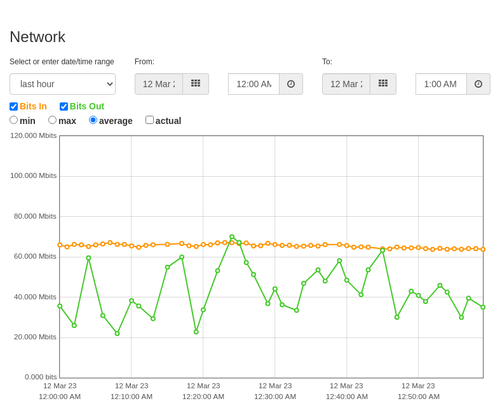Click the To time field 1:00 AM
The height and width of the screenshot is (403, 500).
pos(441,84)
